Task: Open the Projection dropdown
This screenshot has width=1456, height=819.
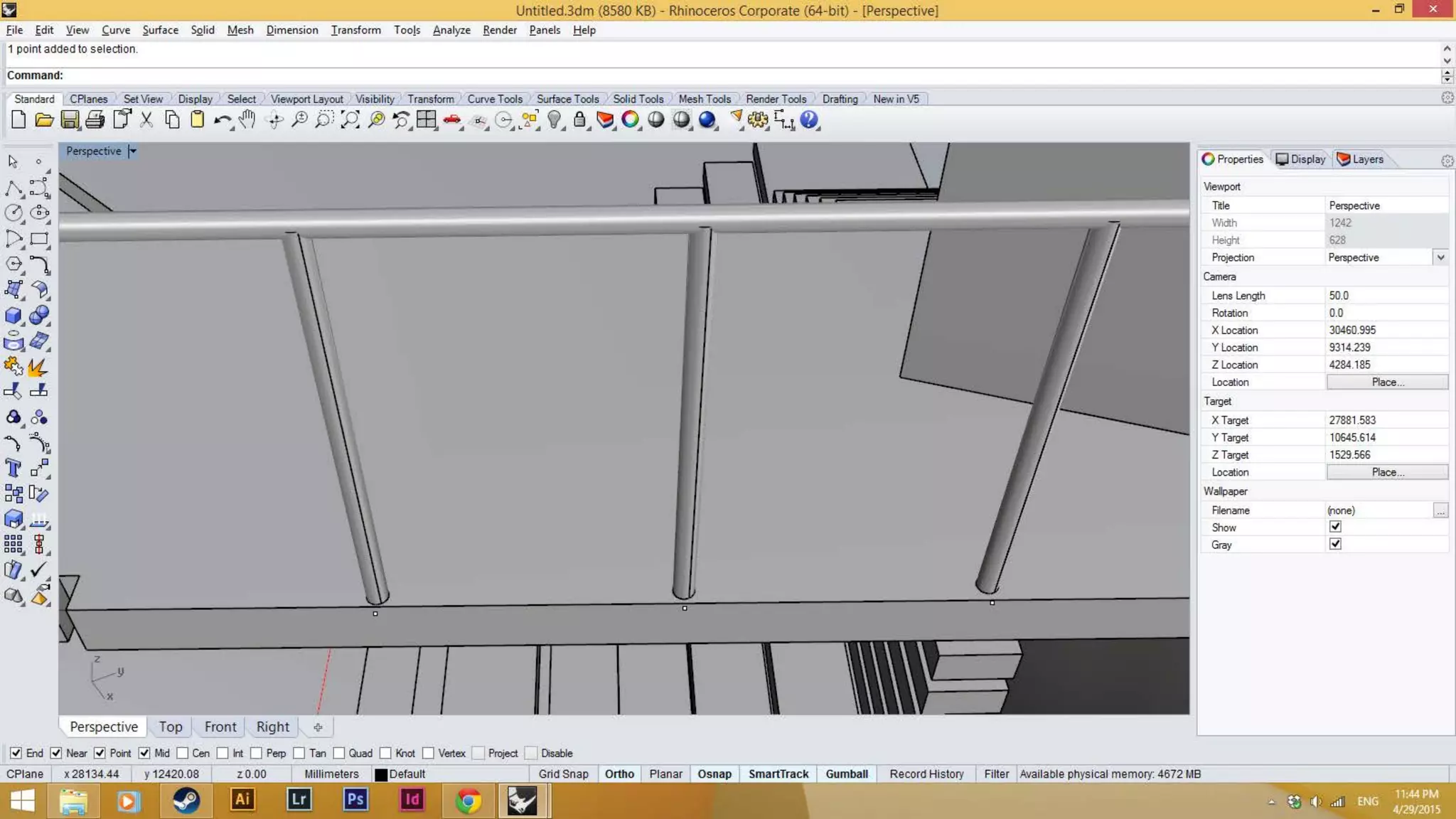Action: pyautogui.click(x=1440, y=257)
